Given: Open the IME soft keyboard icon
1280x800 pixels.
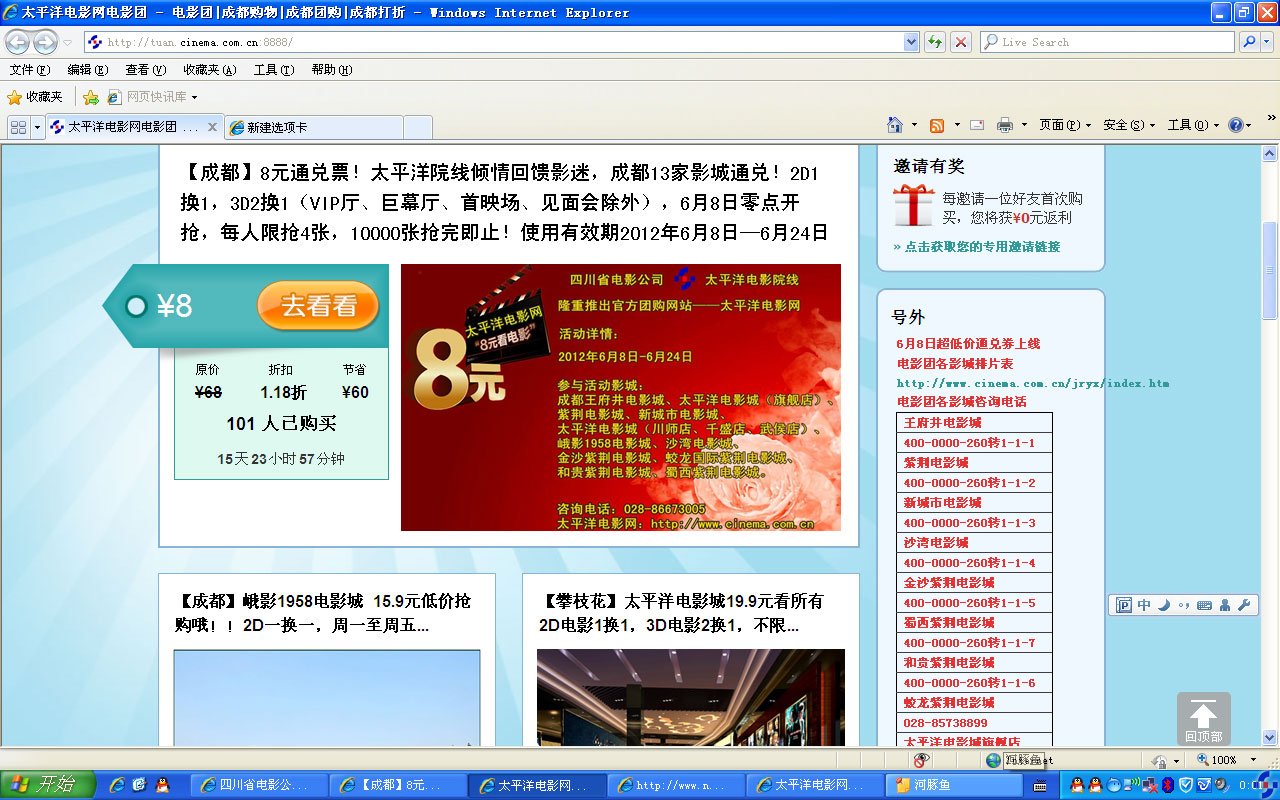Looking at the screenshot, I should pos(1204,605).
